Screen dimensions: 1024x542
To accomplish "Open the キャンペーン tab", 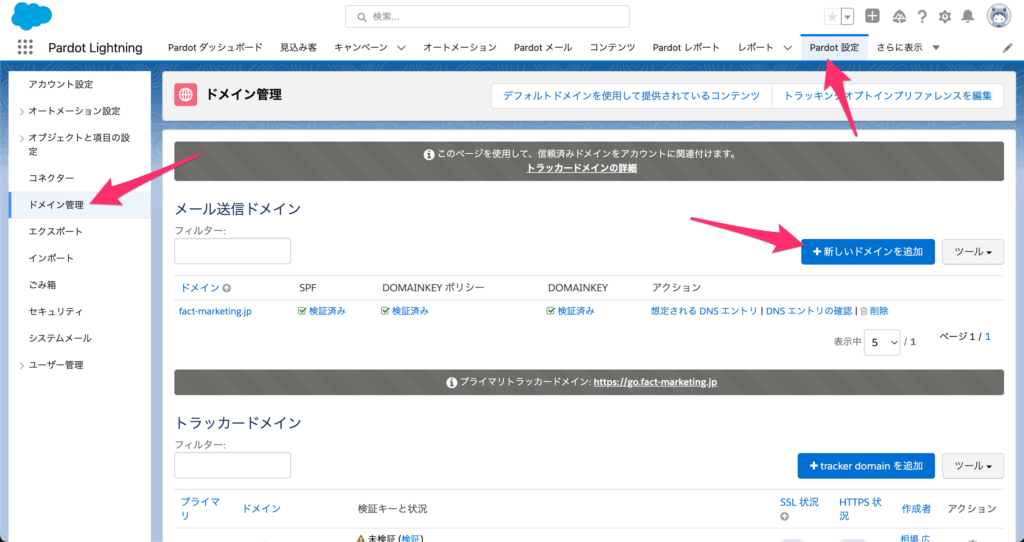I will click(x=360, y=47).
